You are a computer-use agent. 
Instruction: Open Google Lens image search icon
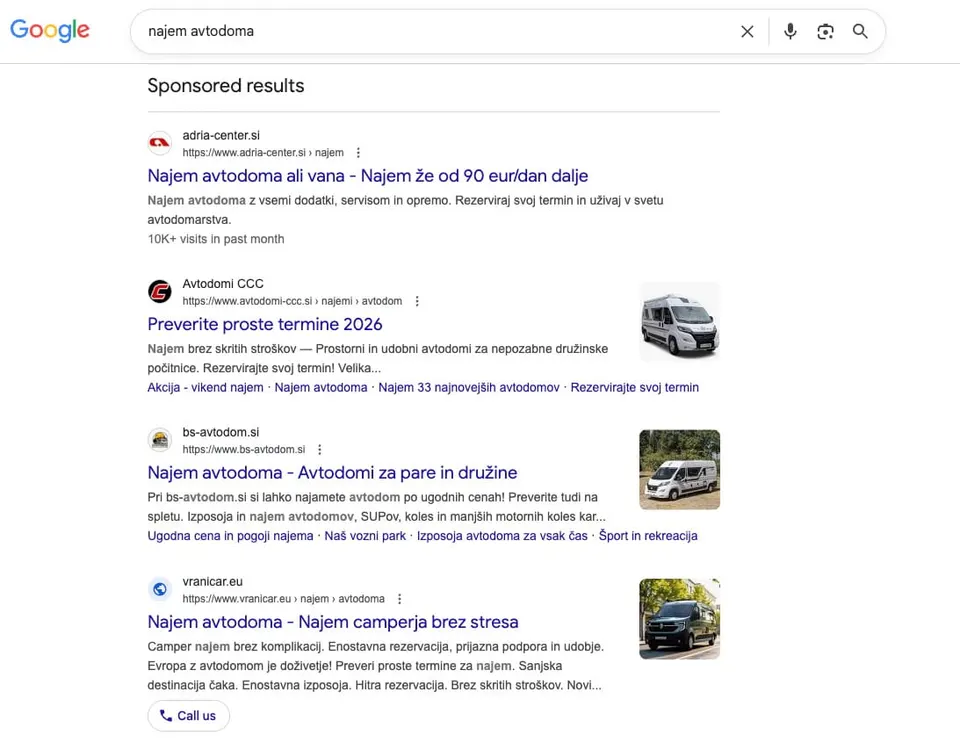click(825, 31)
